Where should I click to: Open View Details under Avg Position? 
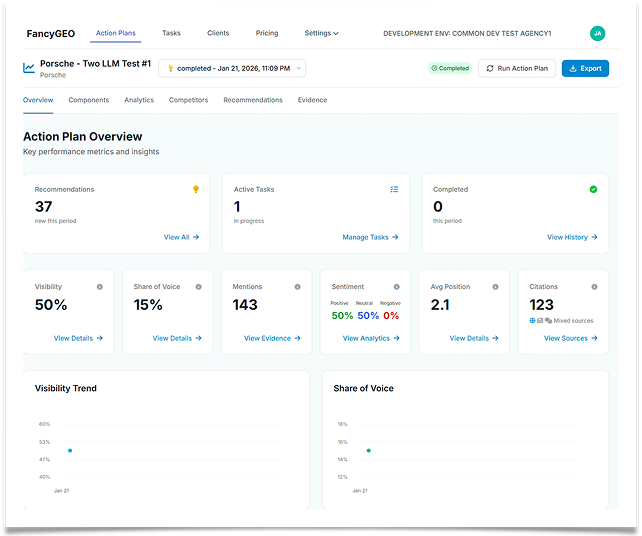pyautogui.click(x=474, y=338)
